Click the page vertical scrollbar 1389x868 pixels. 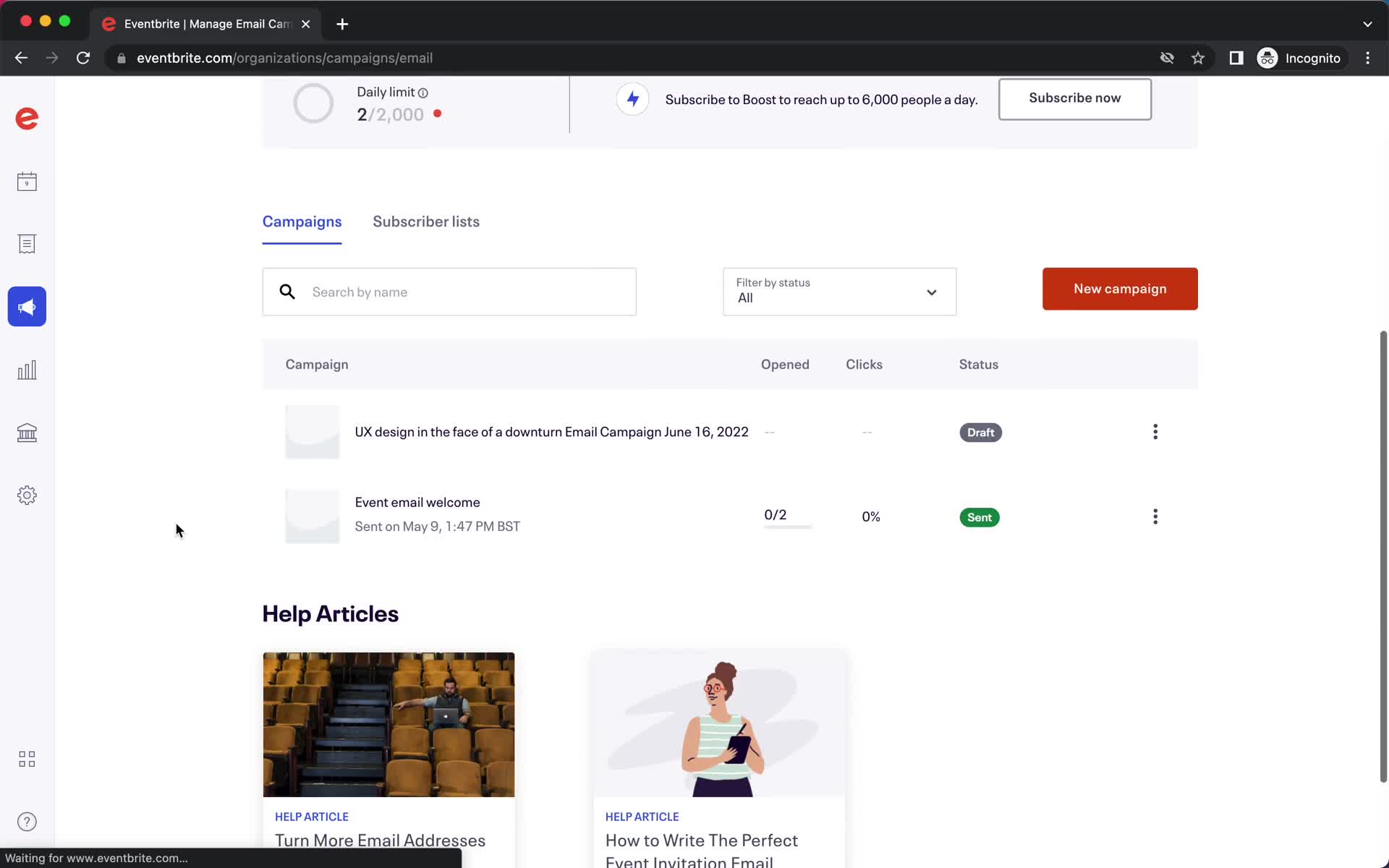coord(1383,556)
